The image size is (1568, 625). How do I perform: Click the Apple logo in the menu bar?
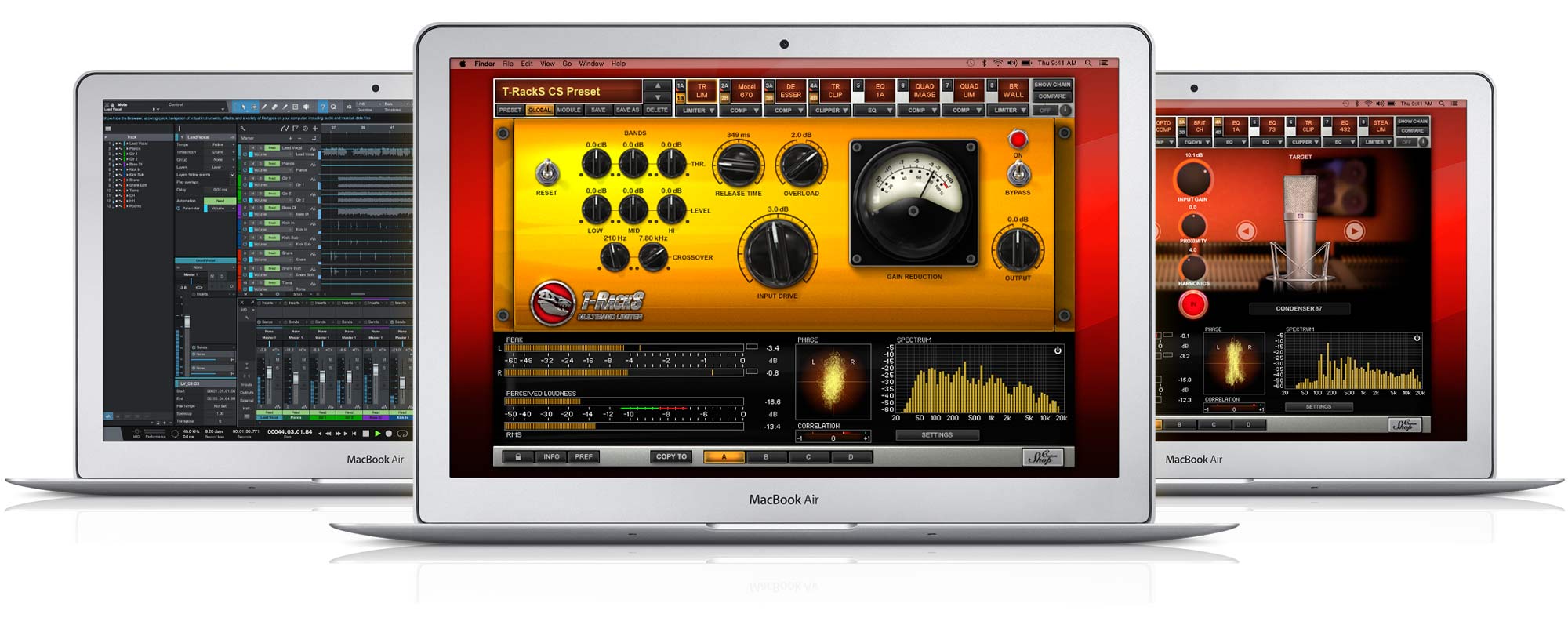tap(463, 64)
